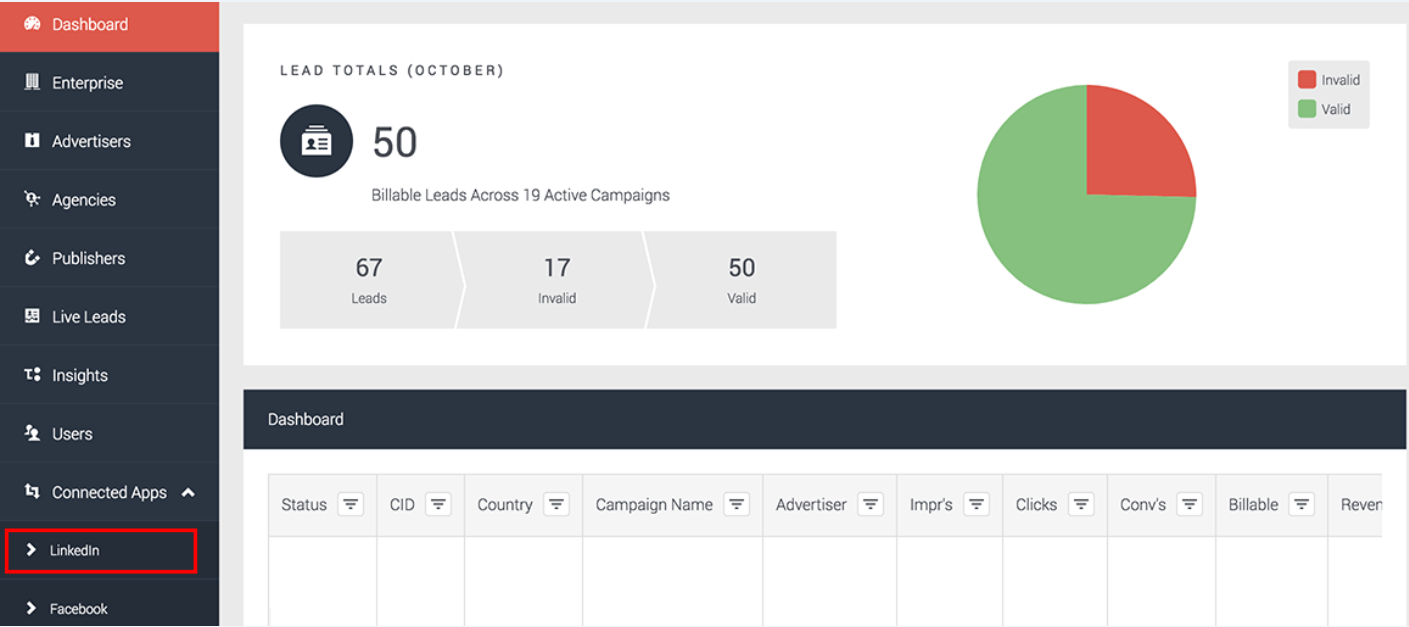Click 'Billable Leads Across 19 Active Campaigns' text
The width and height of the screenshot is (1409, 627).
click(x=520, y=195)
